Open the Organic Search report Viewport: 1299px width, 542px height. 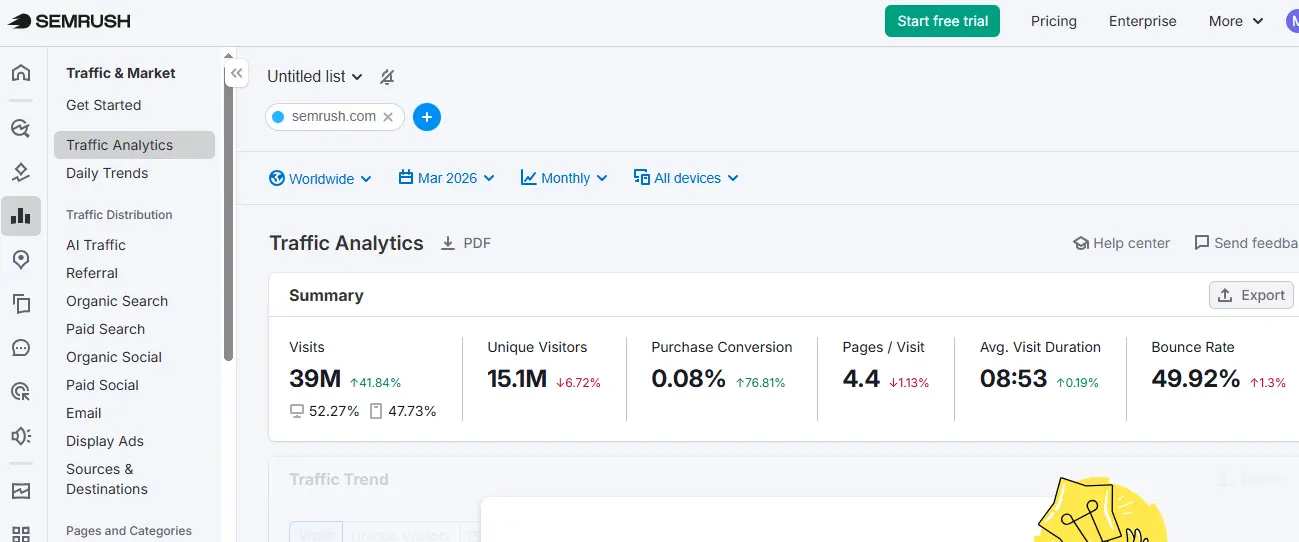(x=117, y=301)
